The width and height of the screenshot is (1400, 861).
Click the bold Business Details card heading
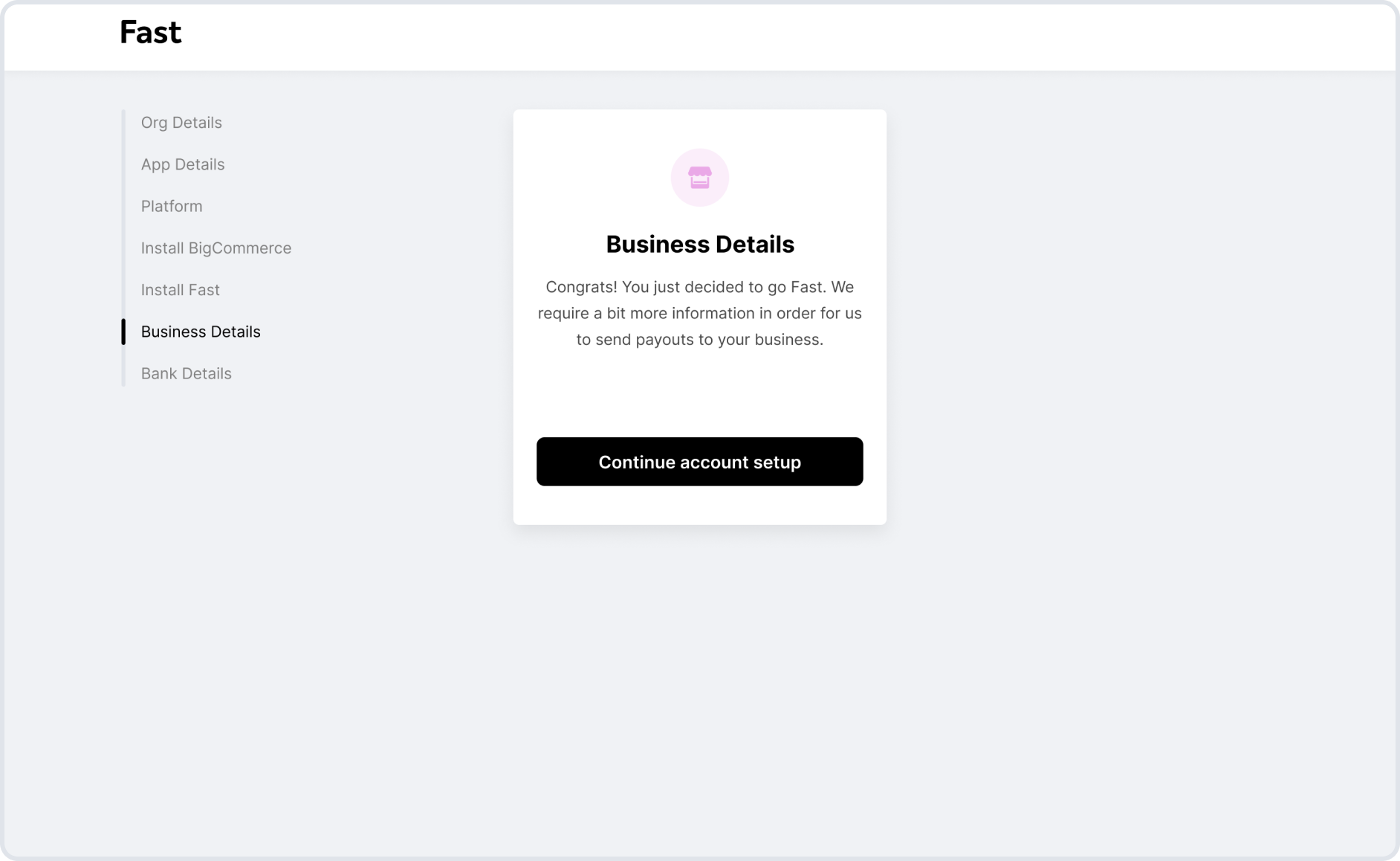point(700,245)
